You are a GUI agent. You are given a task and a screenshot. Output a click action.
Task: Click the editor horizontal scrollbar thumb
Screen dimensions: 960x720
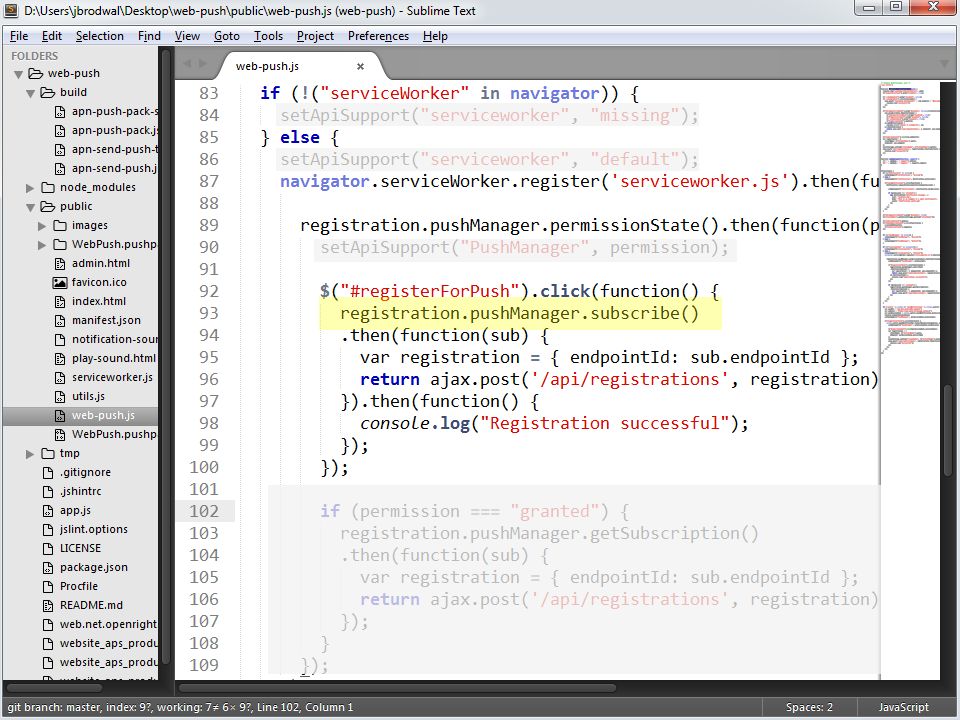click(x=397, y=688)
